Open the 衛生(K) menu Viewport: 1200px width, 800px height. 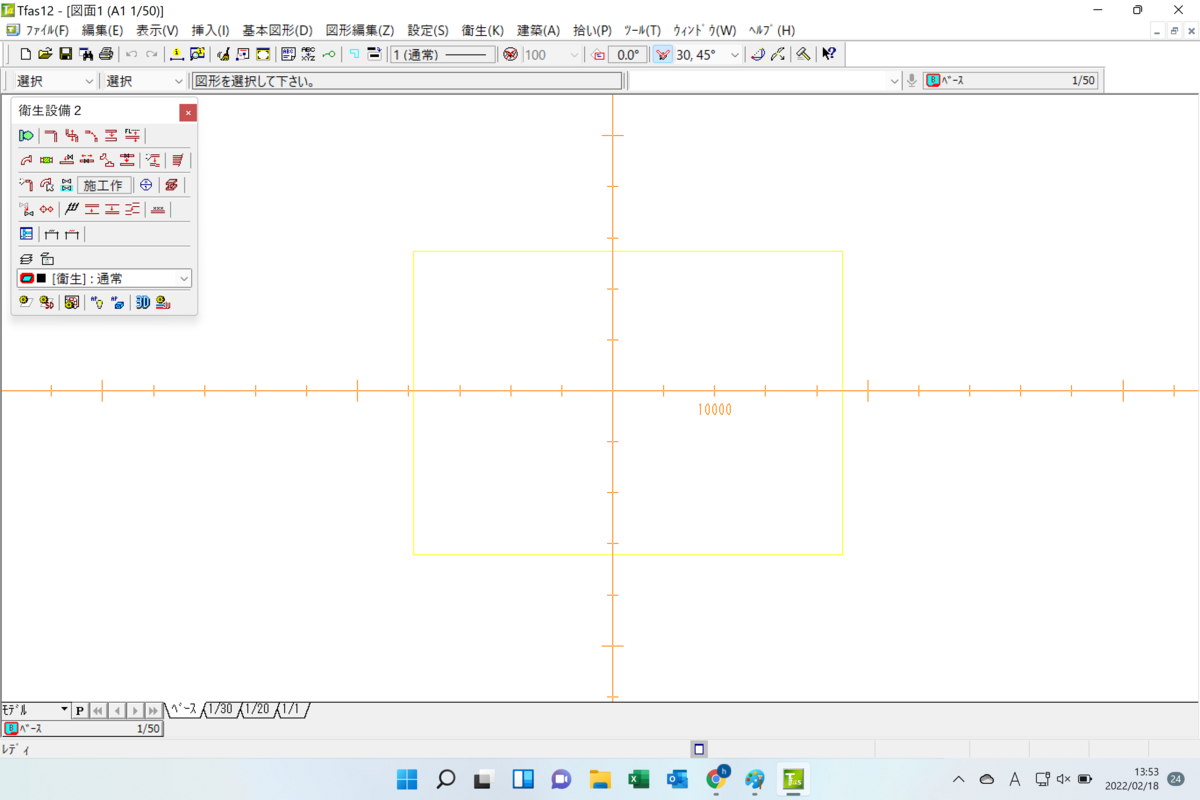pos(482,30)
